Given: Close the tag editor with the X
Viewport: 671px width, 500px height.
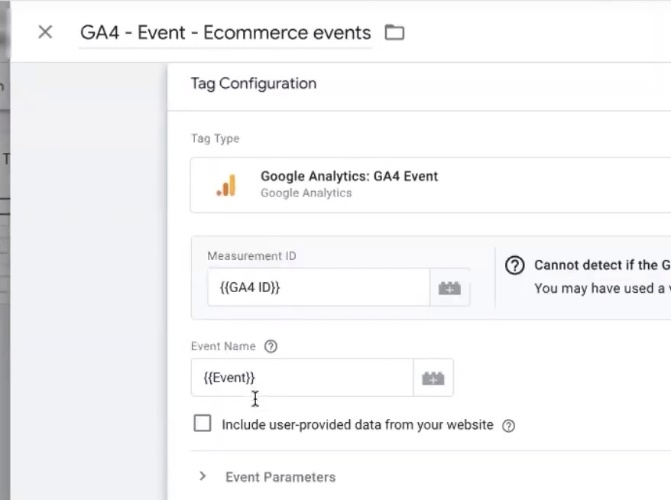Looking at the screenshot, I should tap(45, 32).
